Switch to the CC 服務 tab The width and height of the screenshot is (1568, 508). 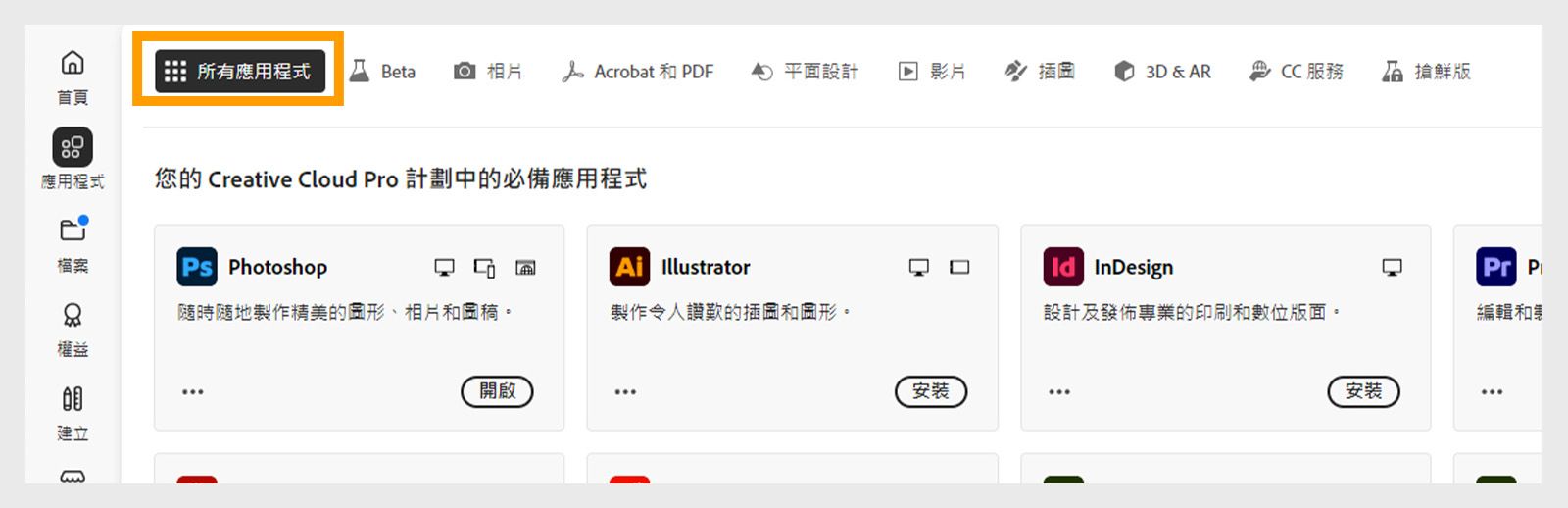1296,72
